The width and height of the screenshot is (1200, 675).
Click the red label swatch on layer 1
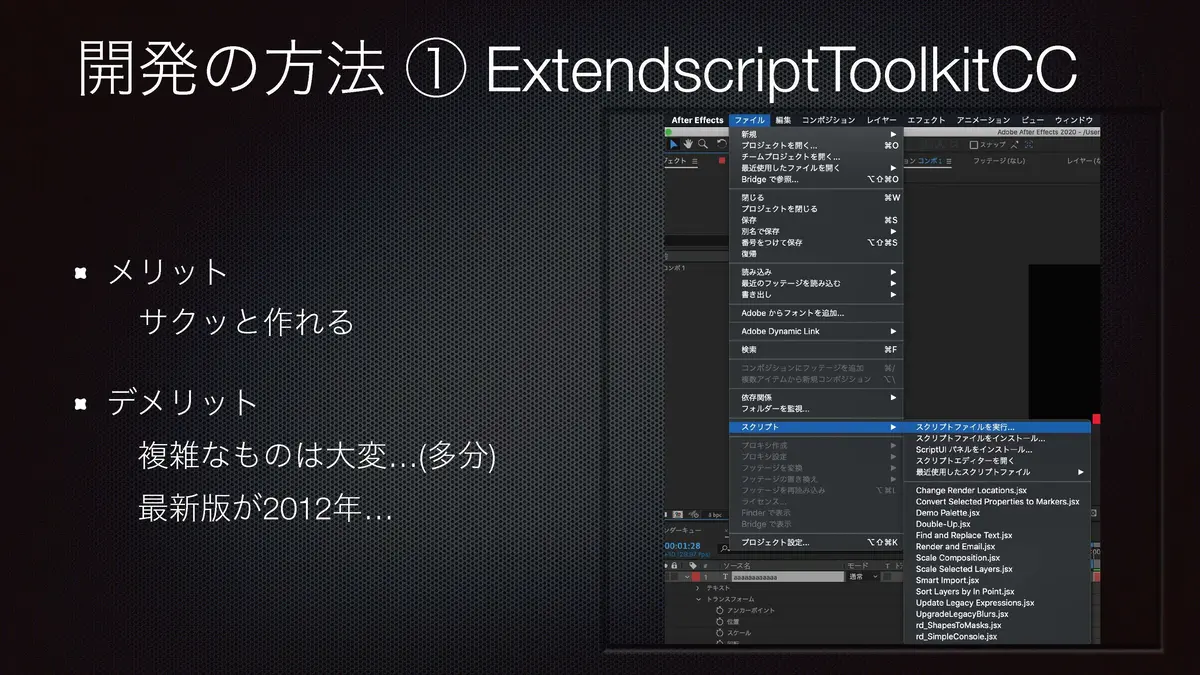(696, 577)
